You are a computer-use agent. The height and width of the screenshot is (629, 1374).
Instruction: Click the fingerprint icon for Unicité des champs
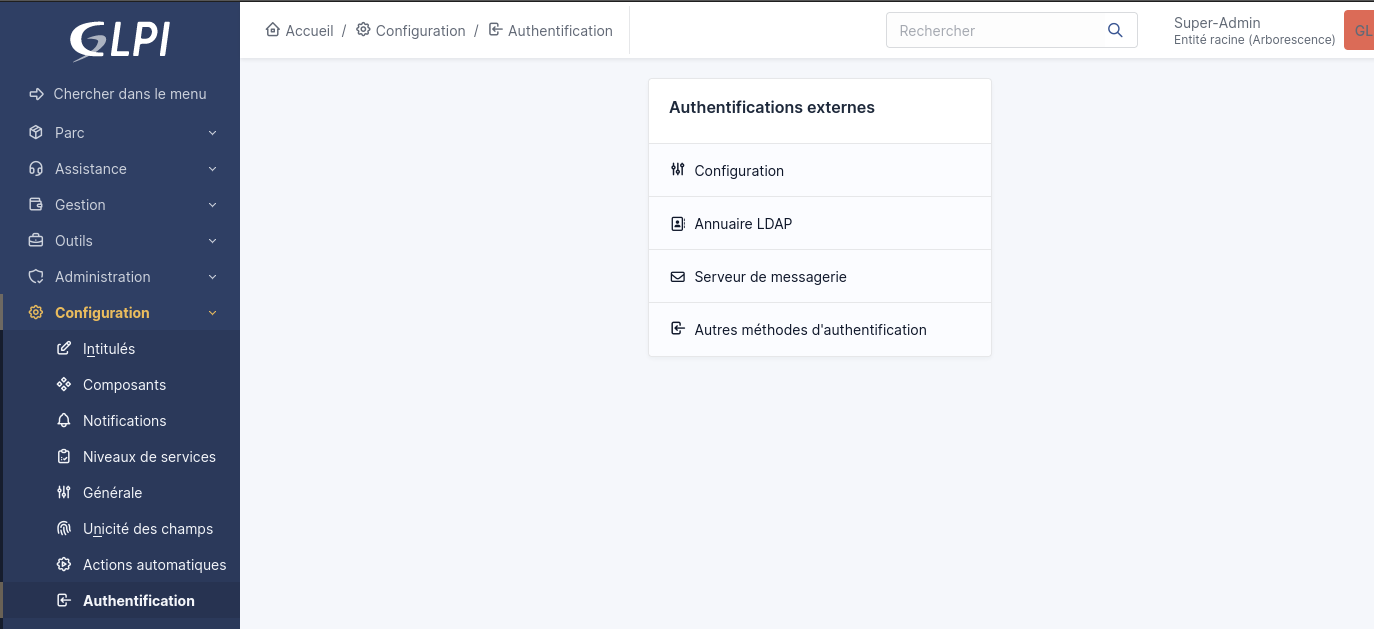[x=64, y=529]
